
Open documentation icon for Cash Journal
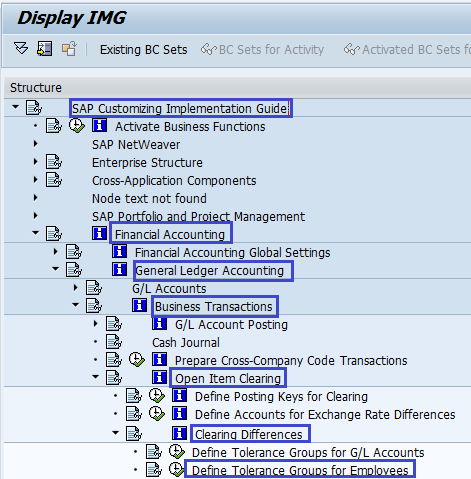(x=114, y=342)
